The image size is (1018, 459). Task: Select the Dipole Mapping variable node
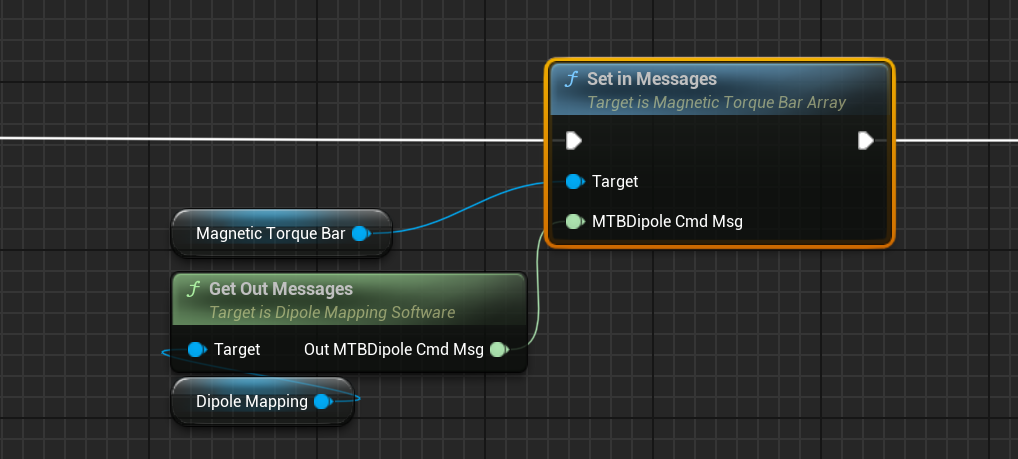coord(251,402)
